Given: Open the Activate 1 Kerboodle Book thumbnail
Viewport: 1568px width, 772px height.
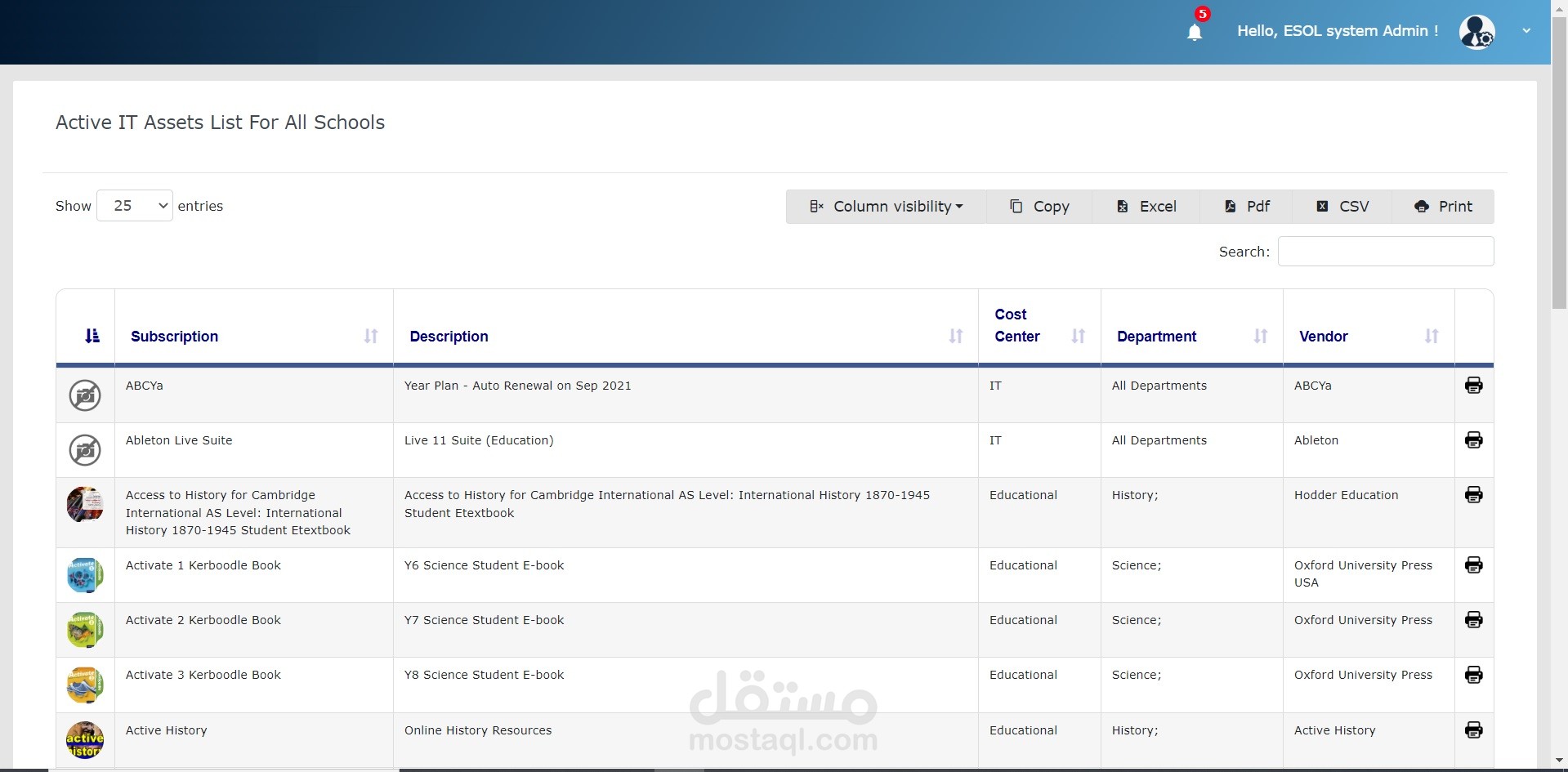Looking at the screenshot, I should [x=85, y=575].
